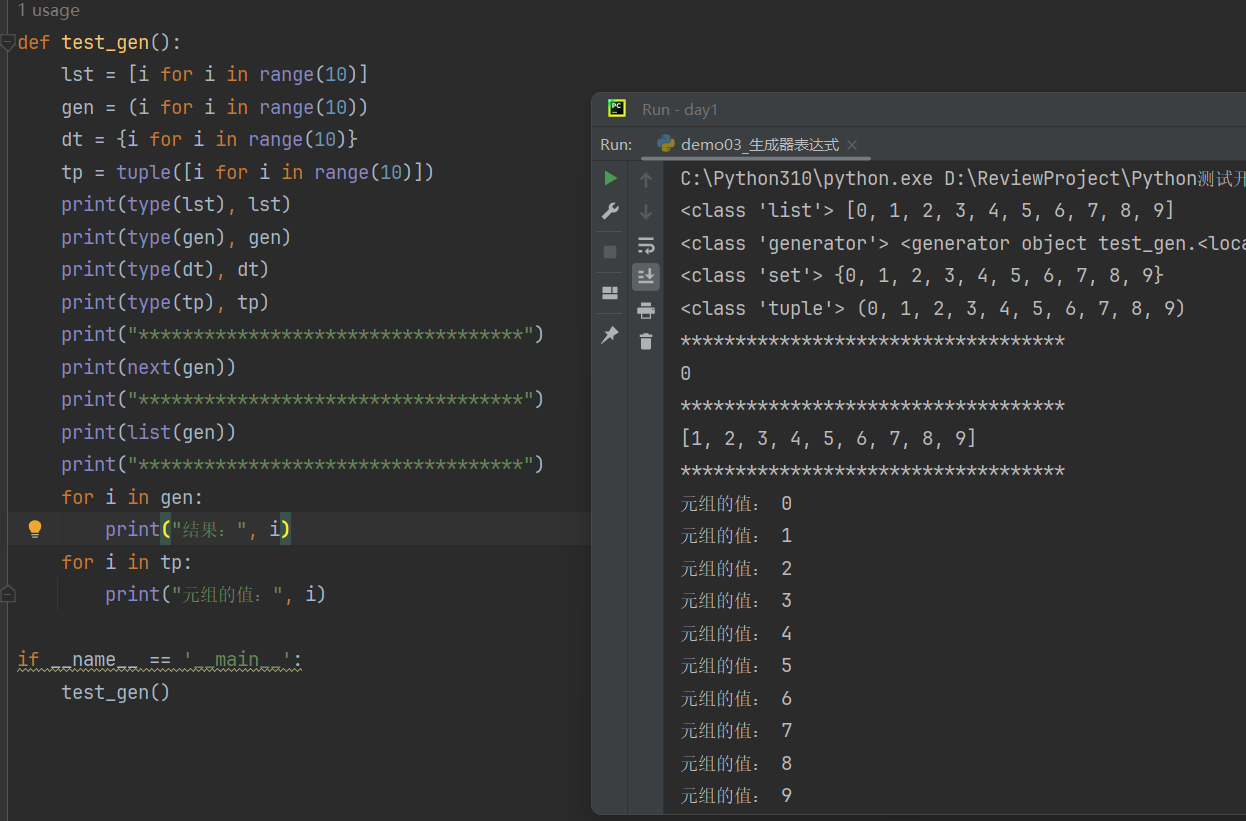
Task: Pin the Run tab with the pin icon
Action: pyautogui.click(x=610, y=336)
